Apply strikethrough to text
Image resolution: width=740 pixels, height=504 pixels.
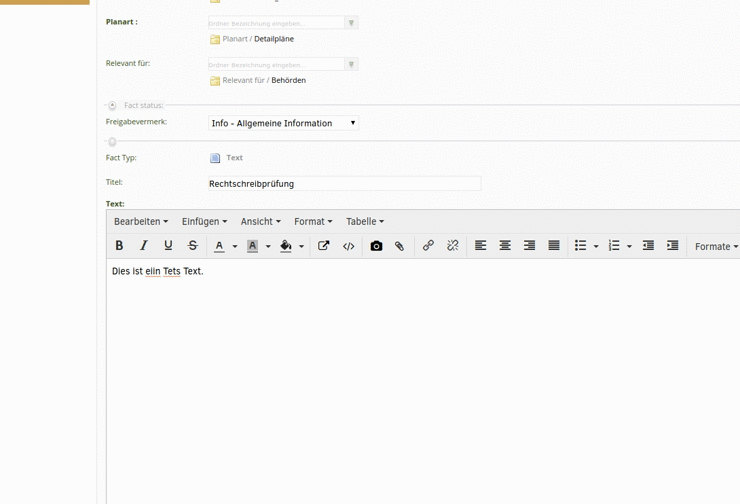tap(192, 246)
